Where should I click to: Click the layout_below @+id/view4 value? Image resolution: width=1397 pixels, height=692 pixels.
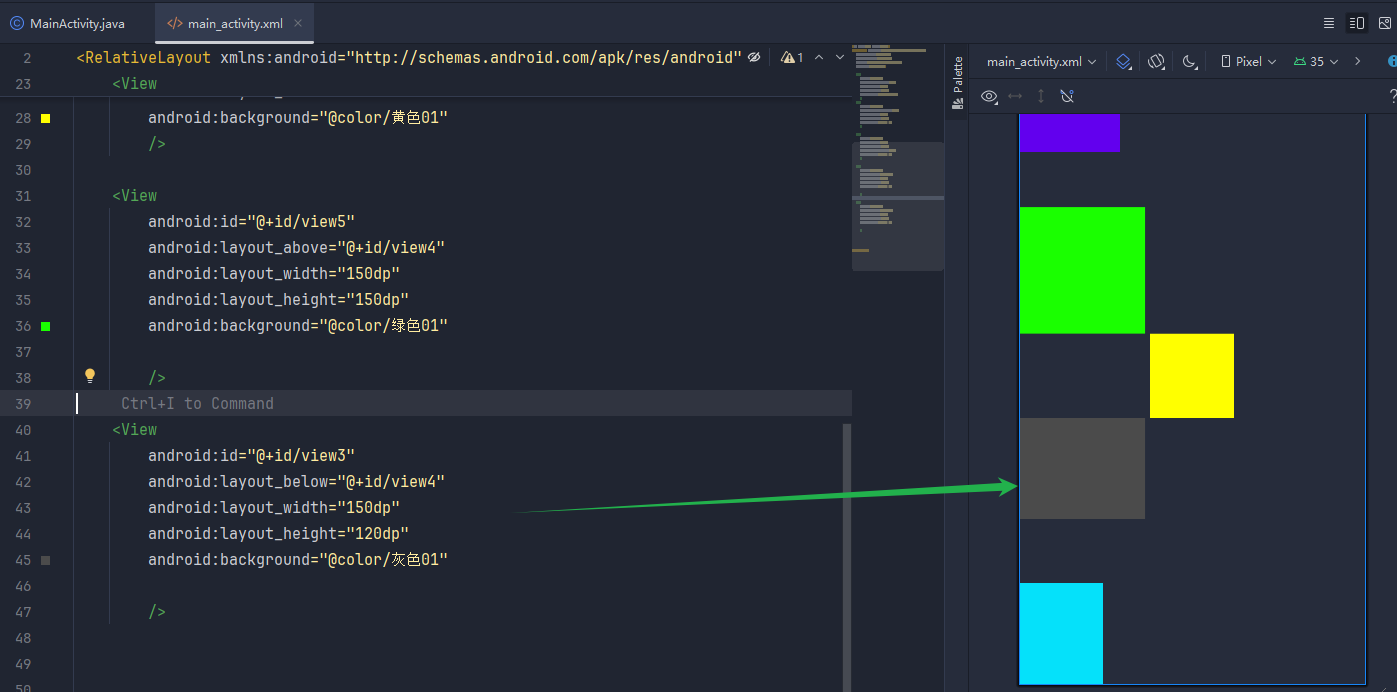point(391,482)
